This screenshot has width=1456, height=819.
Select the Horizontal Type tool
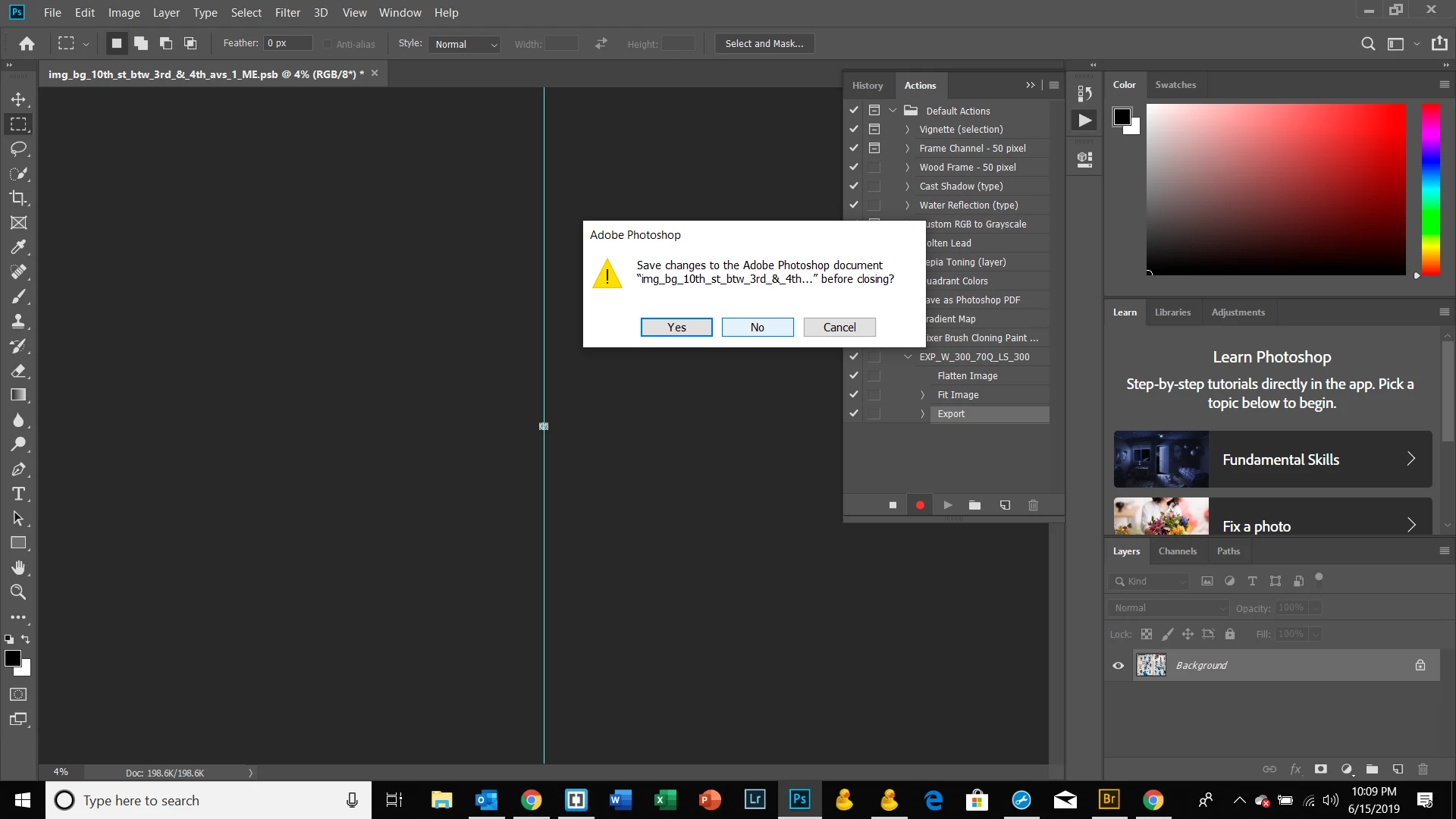point(18,494)
